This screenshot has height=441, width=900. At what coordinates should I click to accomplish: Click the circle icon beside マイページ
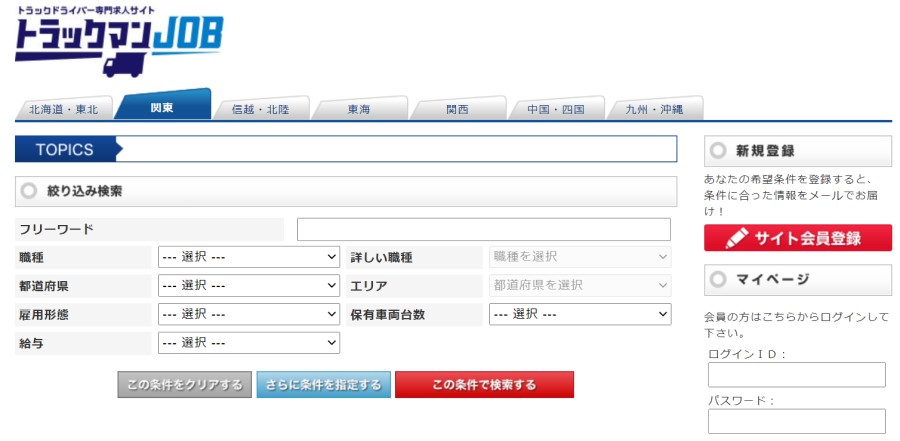pyautogui.click(x=717, y=279)
